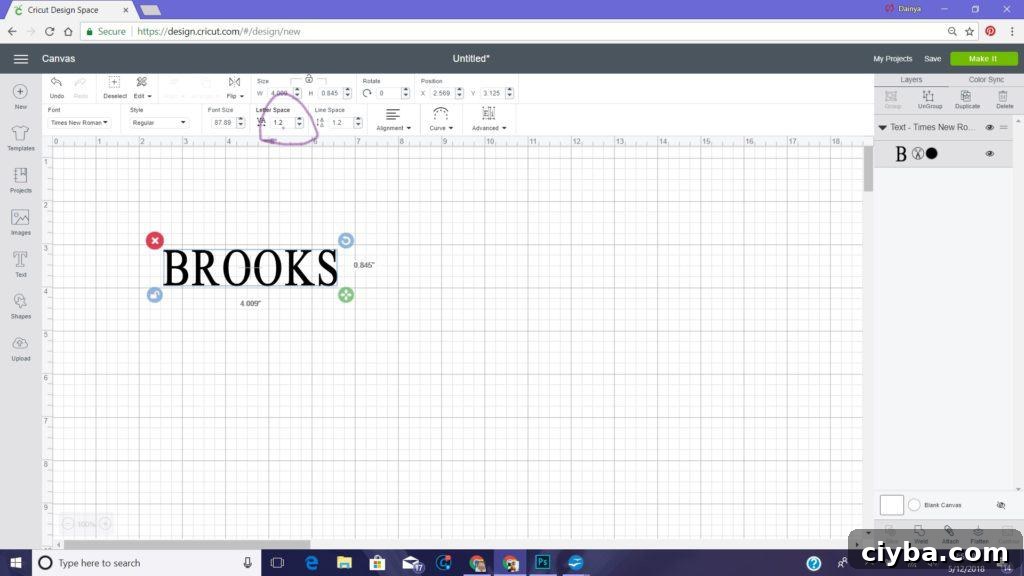Click the green resize handle on BROOKS text
Viewport: 1024px width, 576px height.
(346, 295)
